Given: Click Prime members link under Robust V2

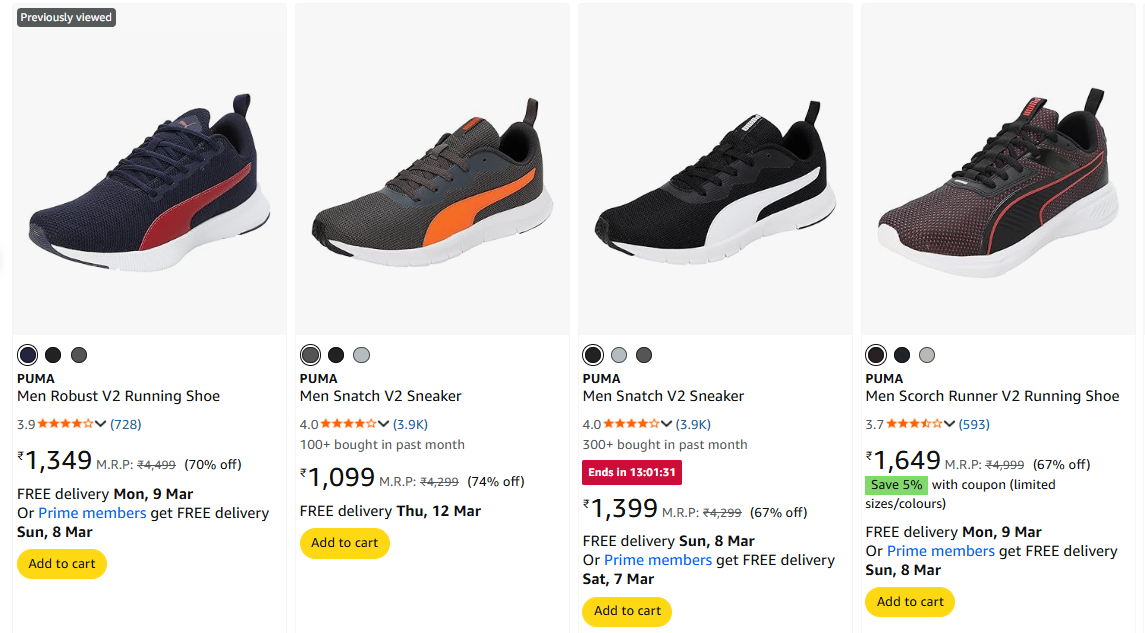Looking at the screenshot, I should point(92,513).
